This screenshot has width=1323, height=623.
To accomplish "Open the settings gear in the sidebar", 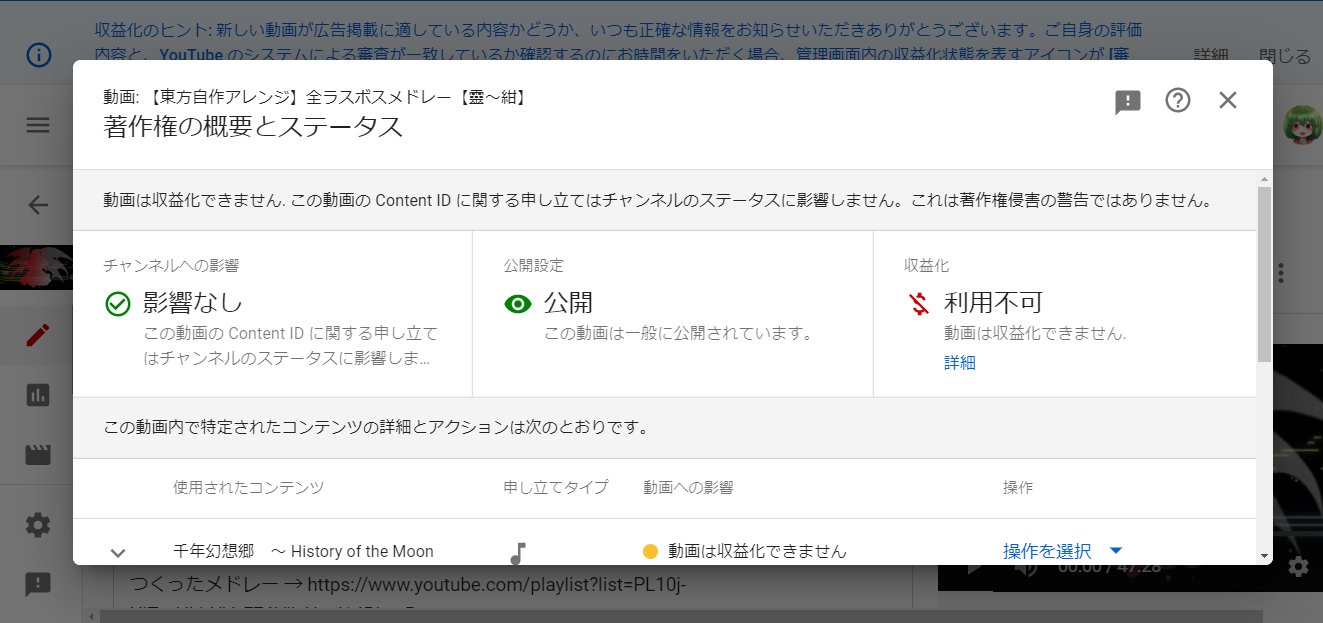I will [37, 524].
